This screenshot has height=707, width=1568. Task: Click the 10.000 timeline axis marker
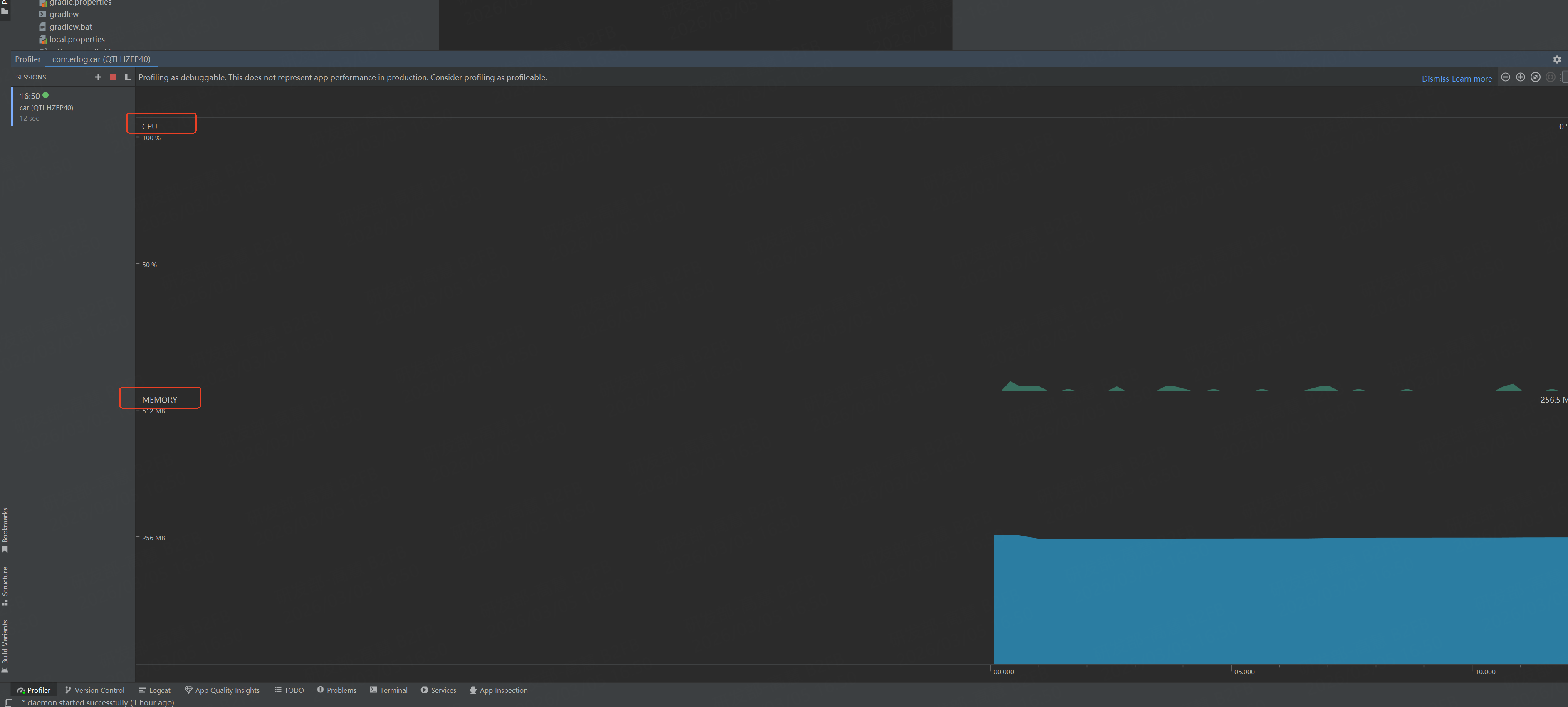(x=1485, y=672)
